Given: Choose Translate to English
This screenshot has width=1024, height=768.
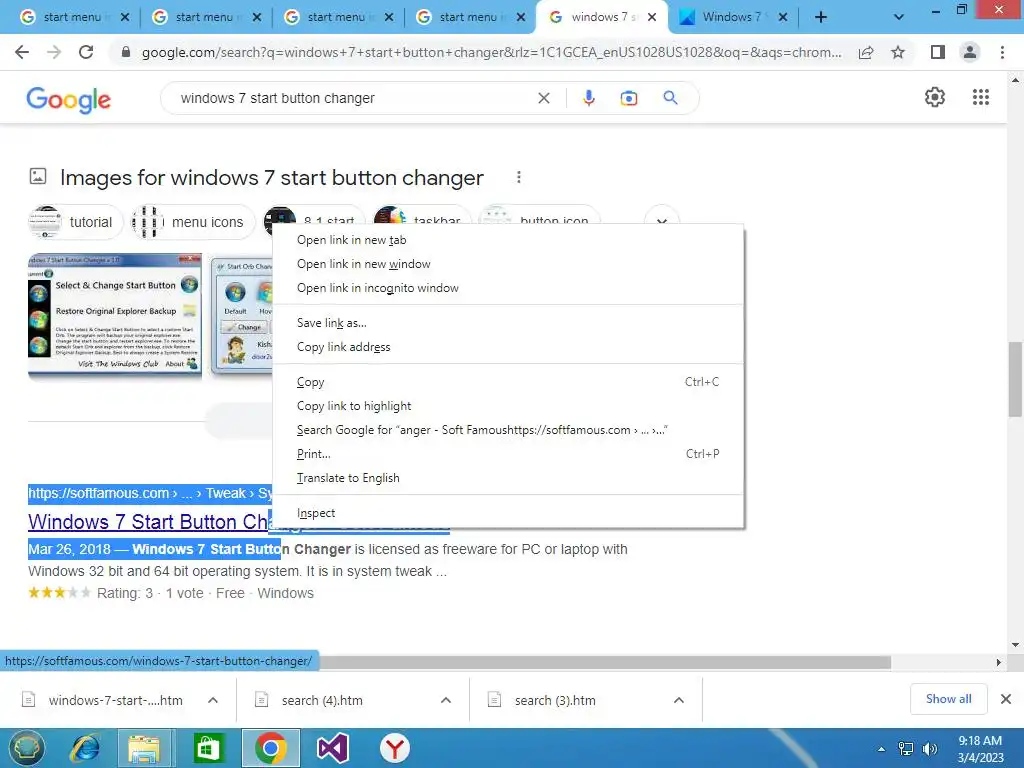Looking at the screenshot, I should pos(508,478).
